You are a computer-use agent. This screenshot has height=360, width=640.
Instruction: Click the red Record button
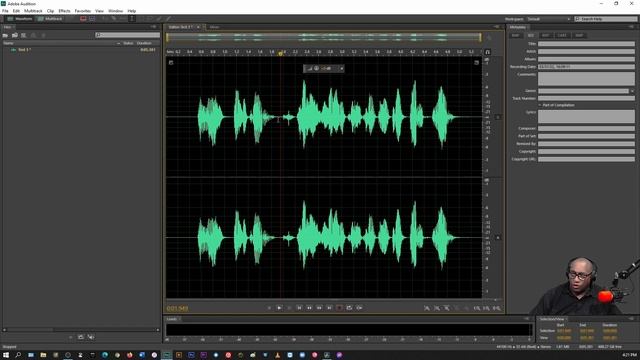tap(339, 308)
